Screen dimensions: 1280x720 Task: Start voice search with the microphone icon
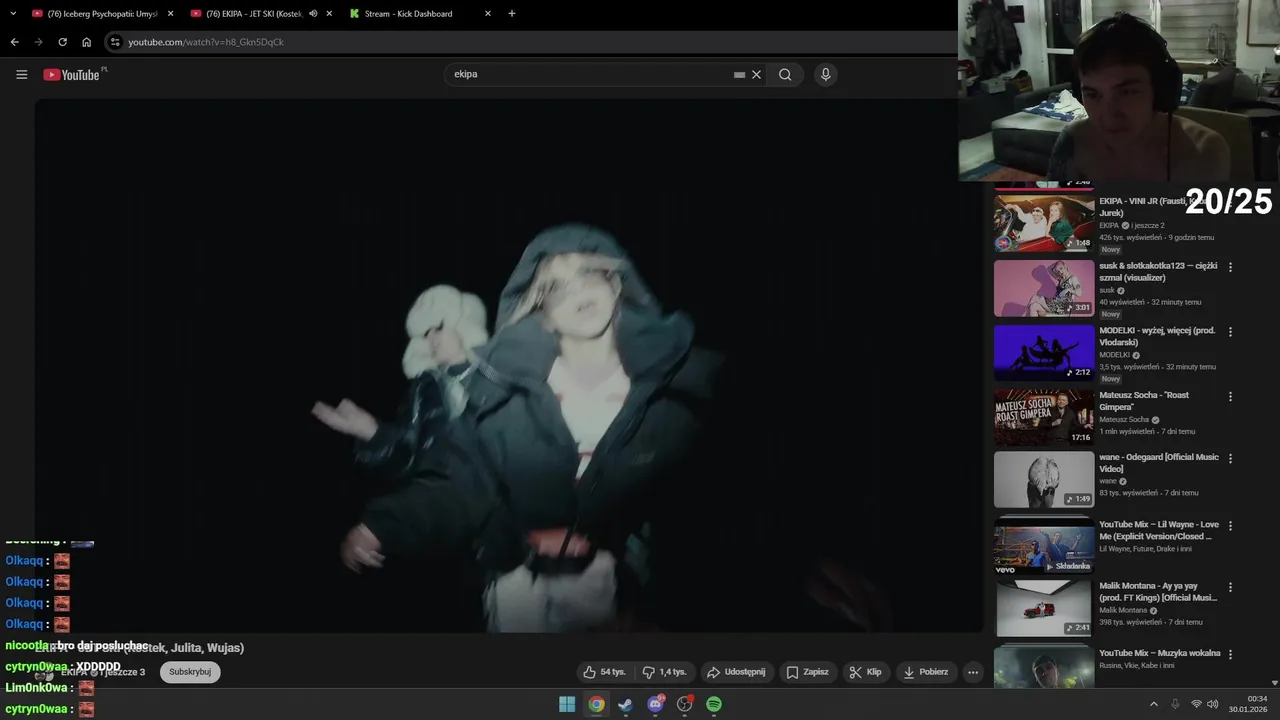tap(825, 74)
